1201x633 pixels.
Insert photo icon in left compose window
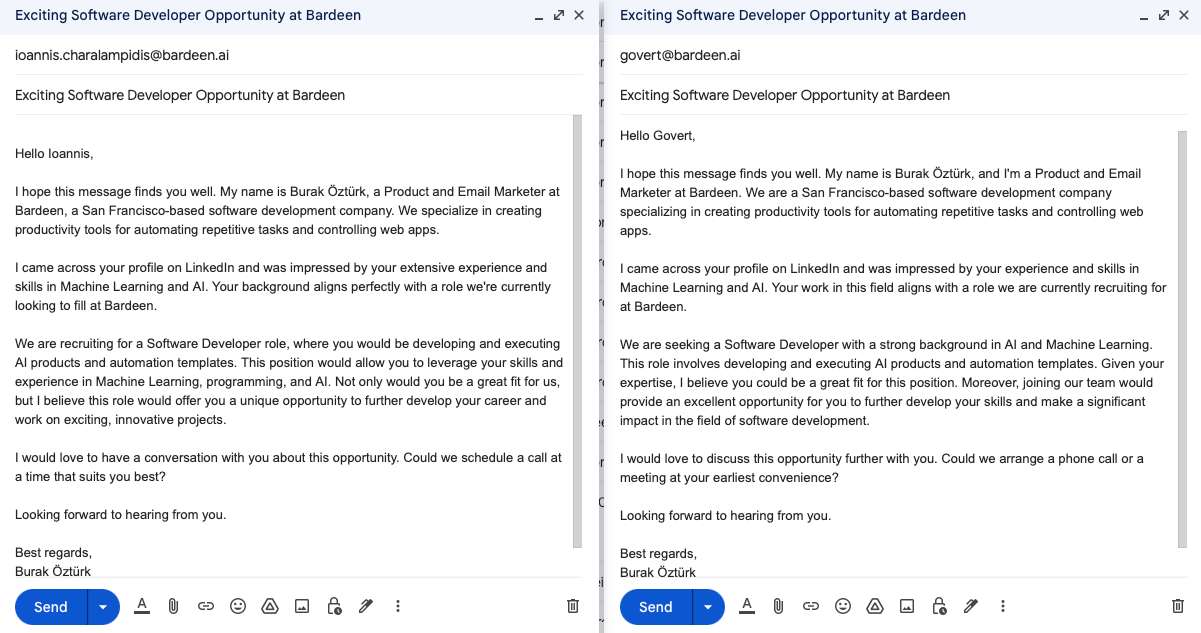pyautogui.click(x=302, y=606)
